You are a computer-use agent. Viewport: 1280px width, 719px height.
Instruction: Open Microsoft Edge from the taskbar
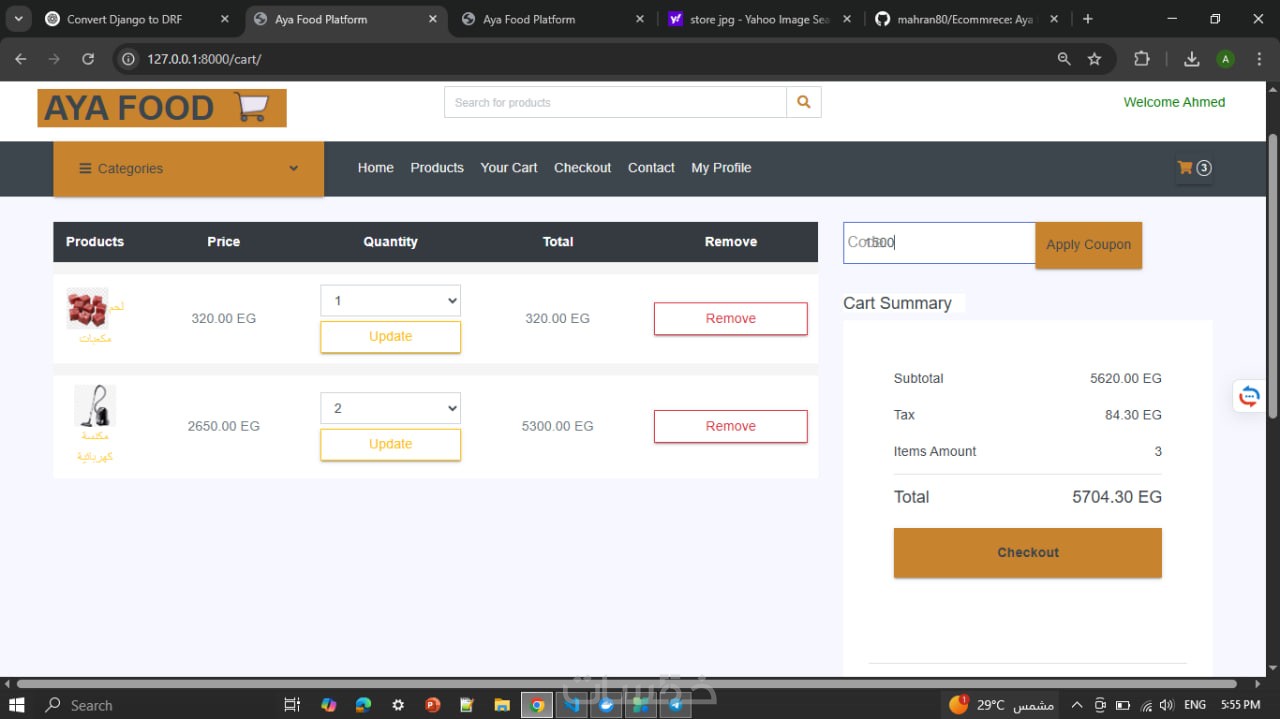[x=363, y=705]
